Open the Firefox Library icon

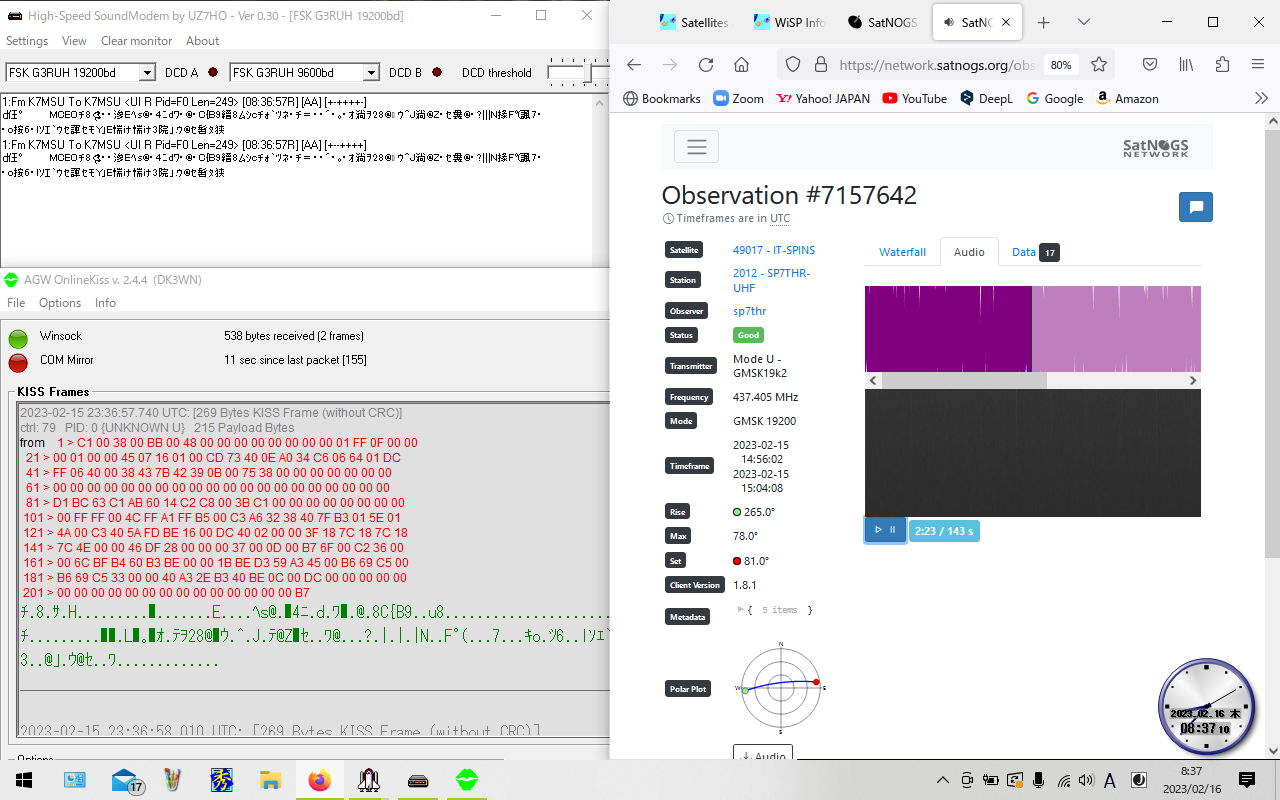tap(1186, 65)
